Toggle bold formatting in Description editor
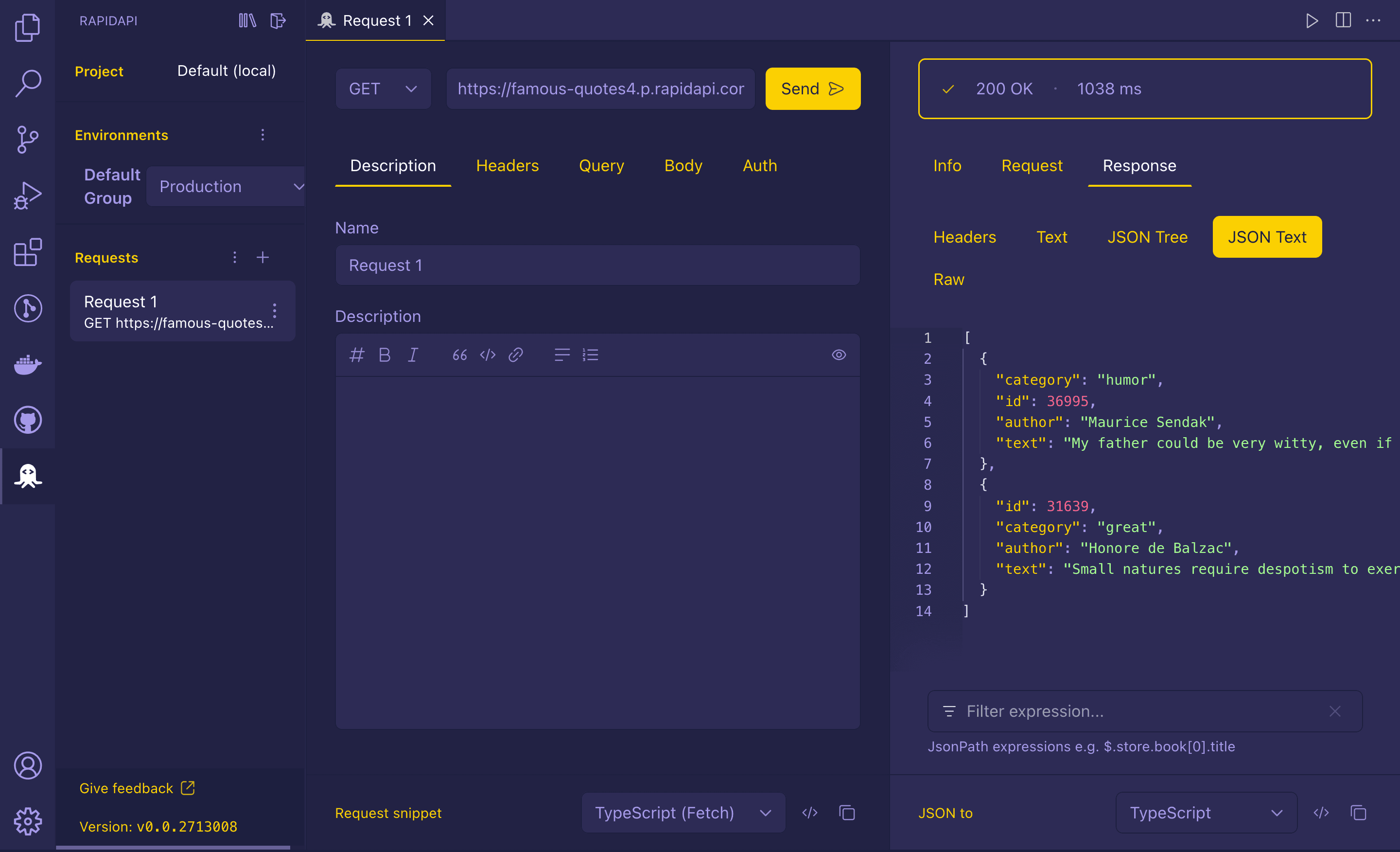Screen dimensions: 1400x852 pos(387,354)
